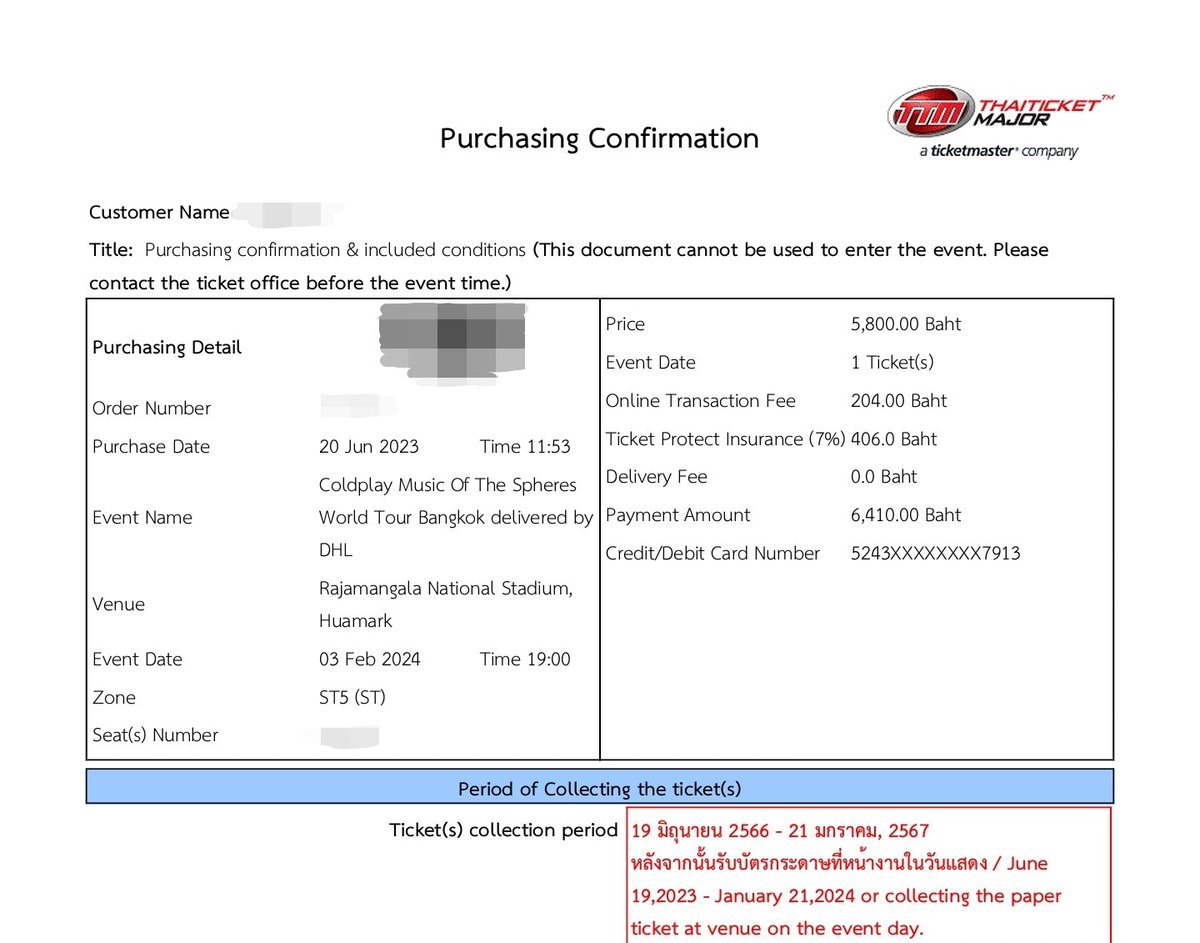Select the 'Purchasing Confirmation' heading

tap(599, 138)
